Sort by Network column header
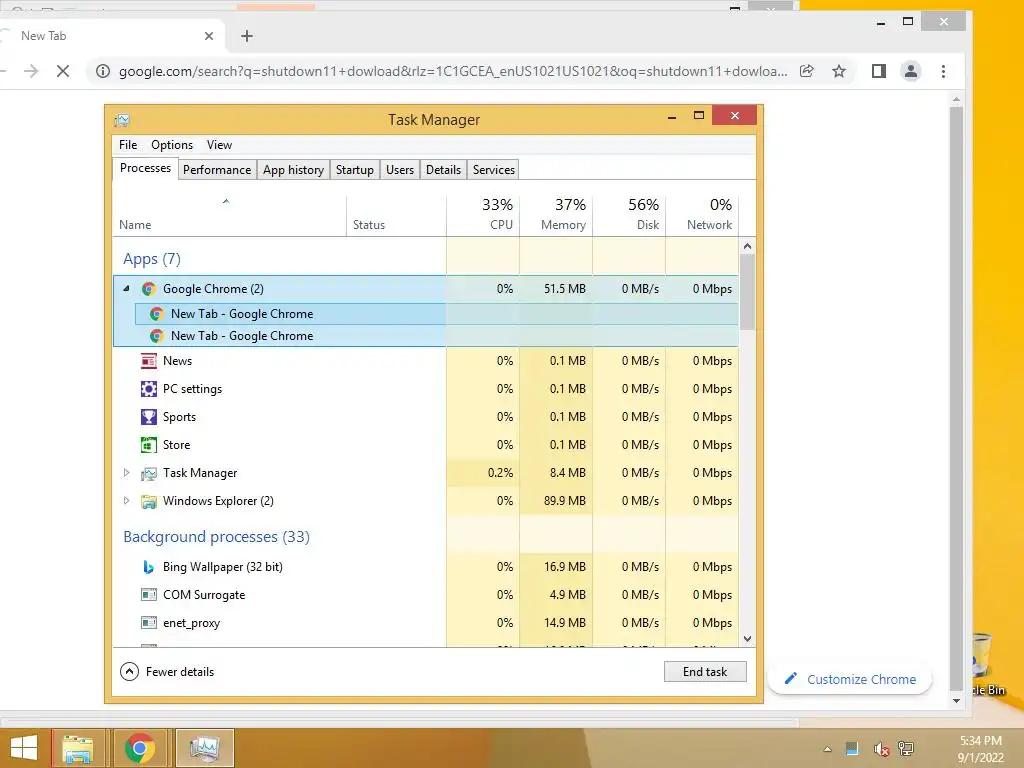The width and height of the screenshot is (1024, 768). pyautogui.click(x=702, y=216)
